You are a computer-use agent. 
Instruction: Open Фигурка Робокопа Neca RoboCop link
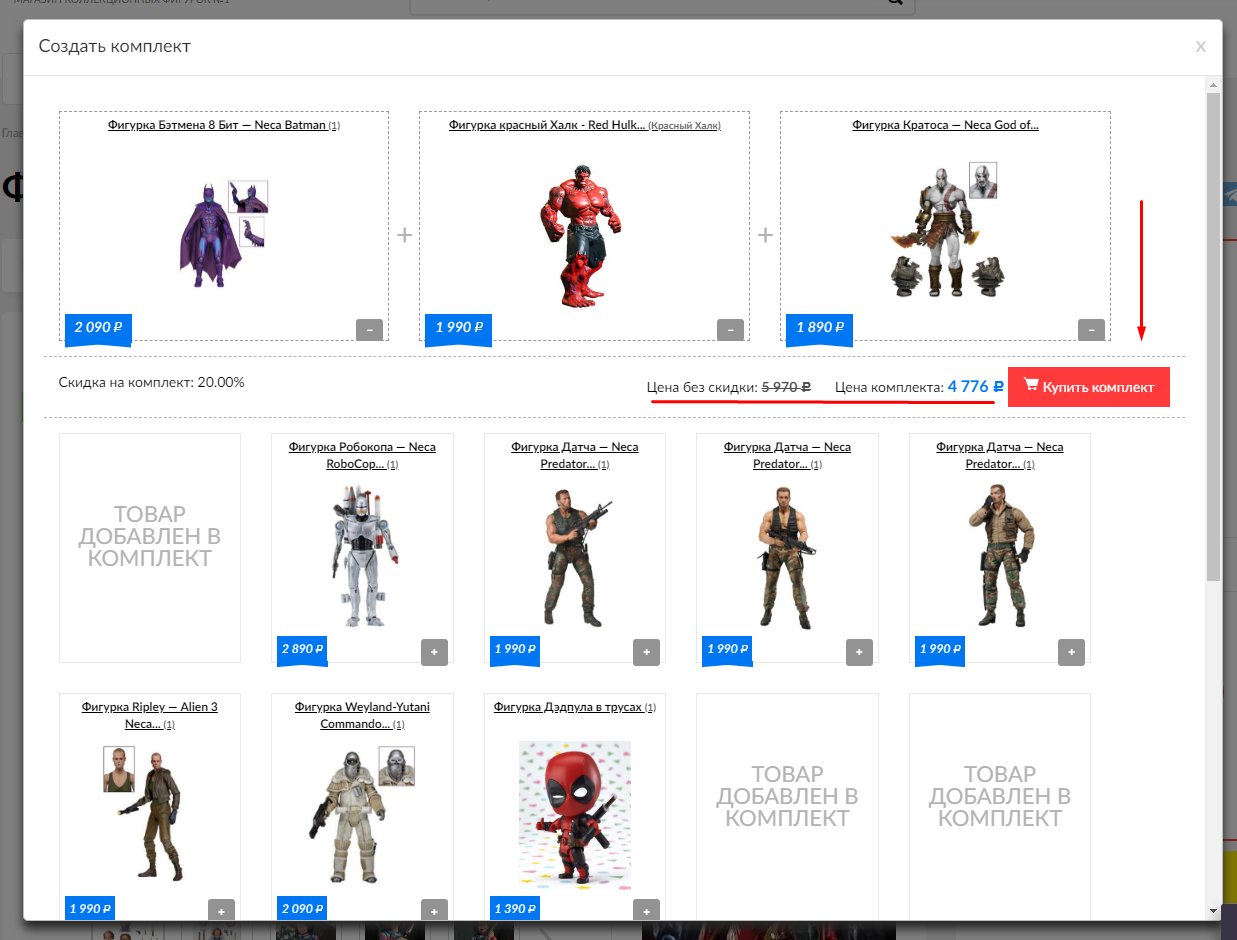tap(362, 455)
